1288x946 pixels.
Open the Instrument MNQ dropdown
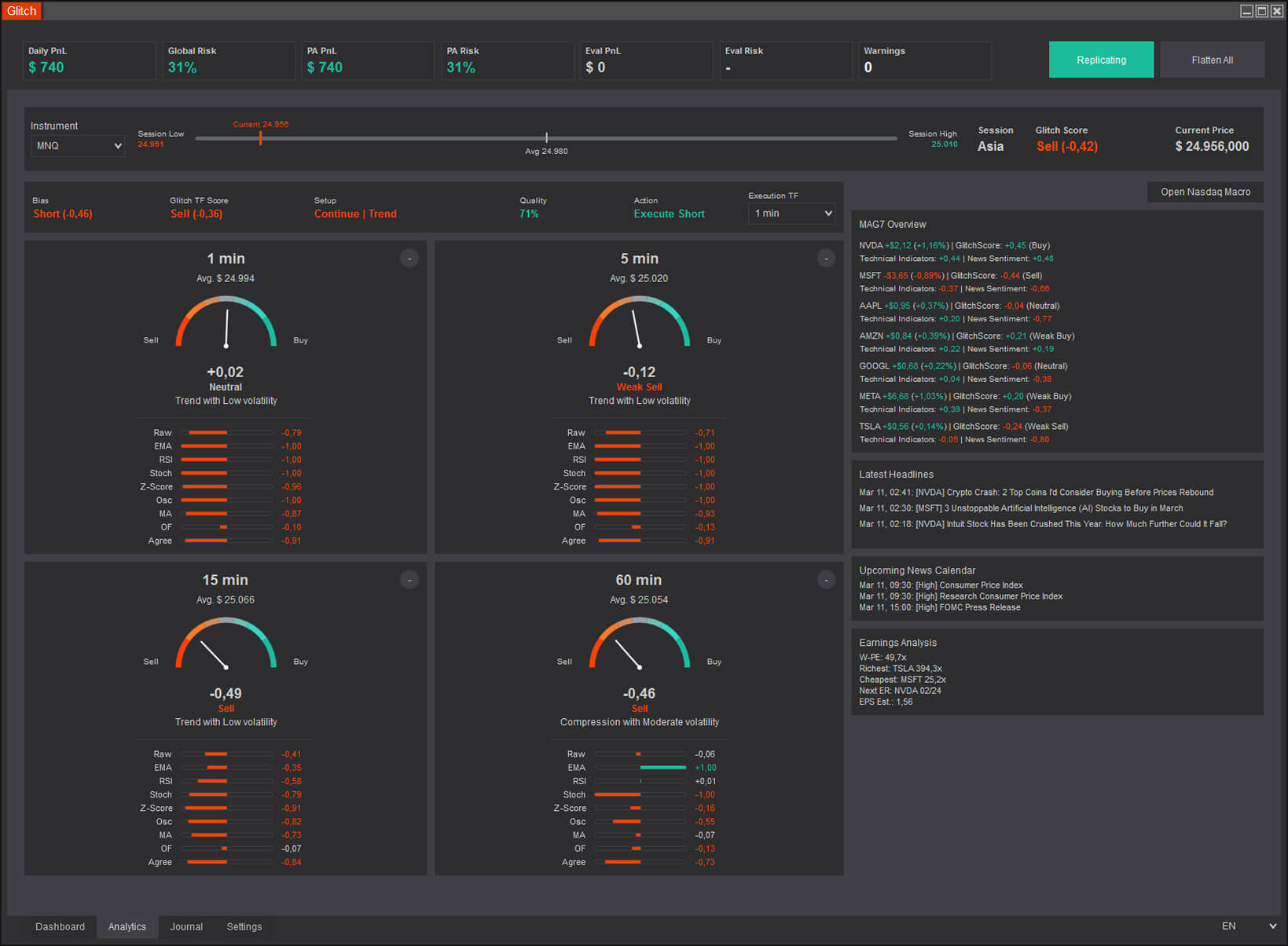point(77,146)
